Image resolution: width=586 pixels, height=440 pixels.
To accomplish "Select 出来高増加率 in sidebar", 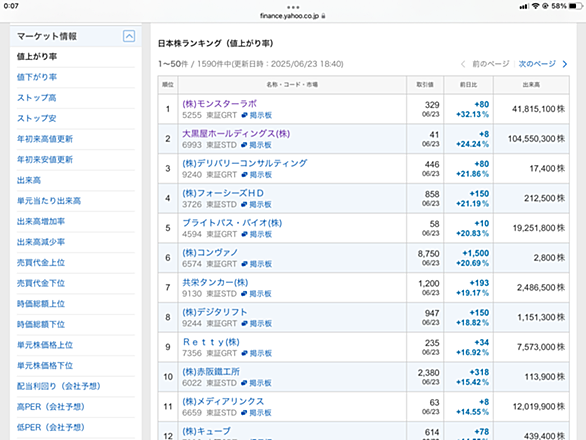I will pyautogui.click(x=41, y=221).
